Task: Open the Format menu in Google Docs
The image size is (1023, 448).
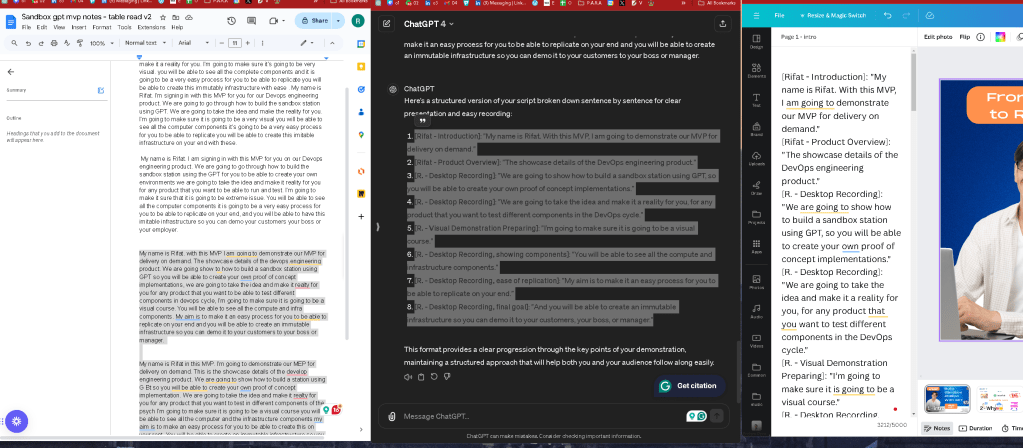Action: [x=102, y=27]
